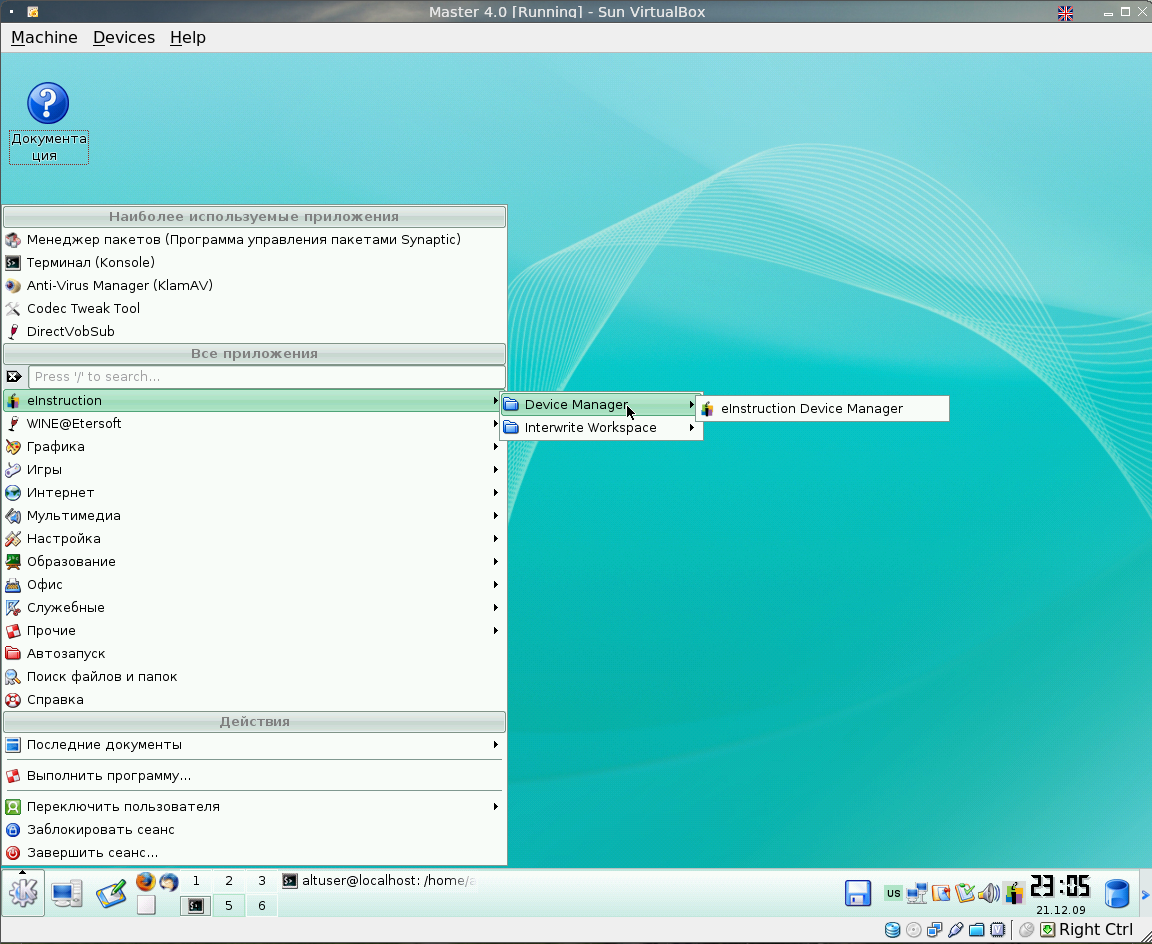The height and width of the screenshot is (944, 1152).
Task: Open the KDE K-menu launcher button
Action: (24, 893)
